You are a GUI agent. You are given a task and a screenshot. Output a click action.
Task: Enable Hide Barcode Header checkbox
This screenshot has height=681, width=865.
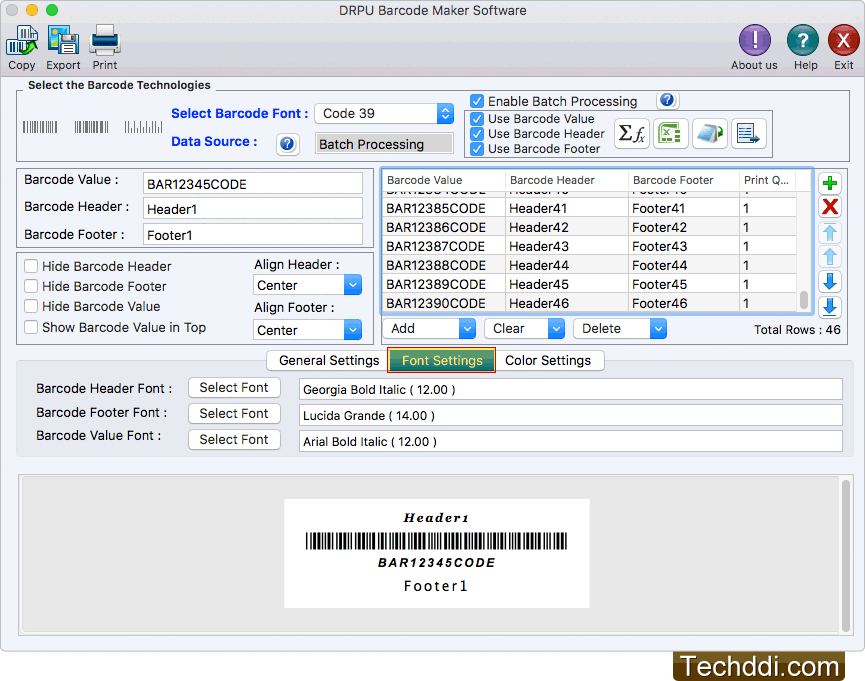coord(31,266)
